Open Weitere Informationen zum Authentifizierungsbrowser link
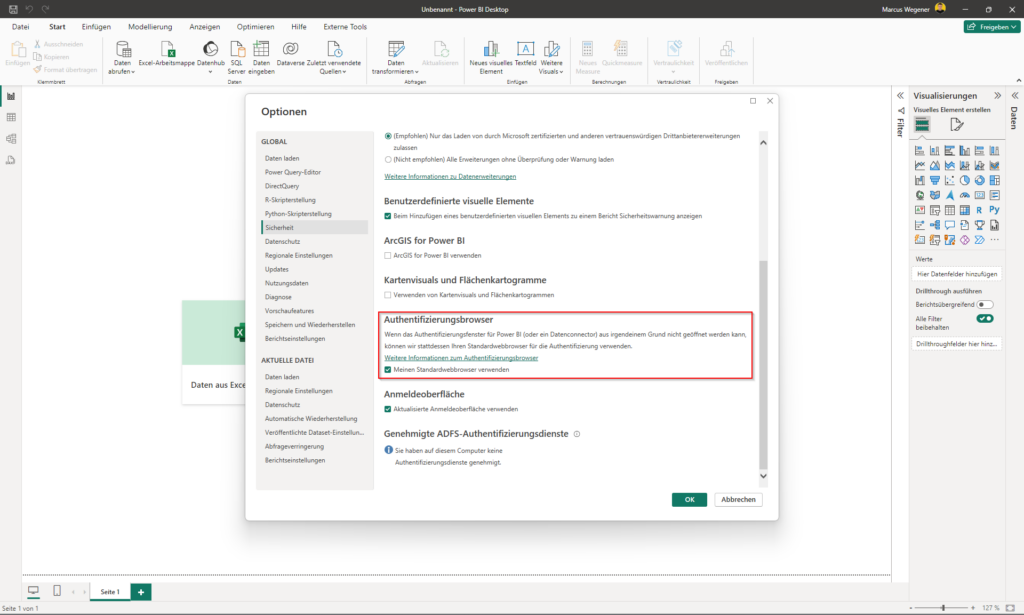This screenshot has height=615, width=1024. click(461, 357)
